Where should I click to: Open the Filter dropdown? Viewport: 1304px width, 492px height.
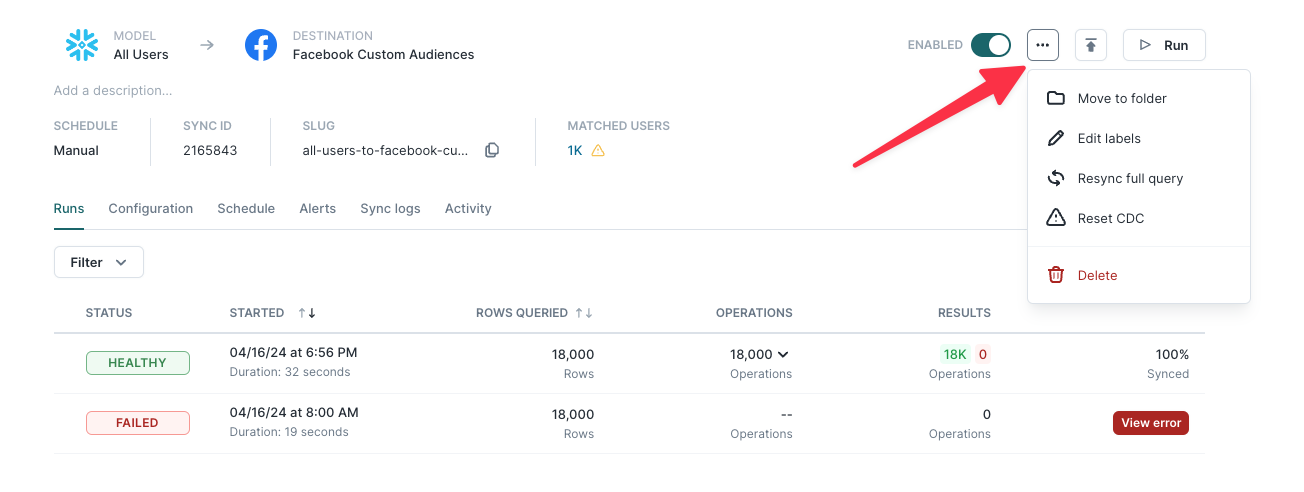click(x=98, y=262)
